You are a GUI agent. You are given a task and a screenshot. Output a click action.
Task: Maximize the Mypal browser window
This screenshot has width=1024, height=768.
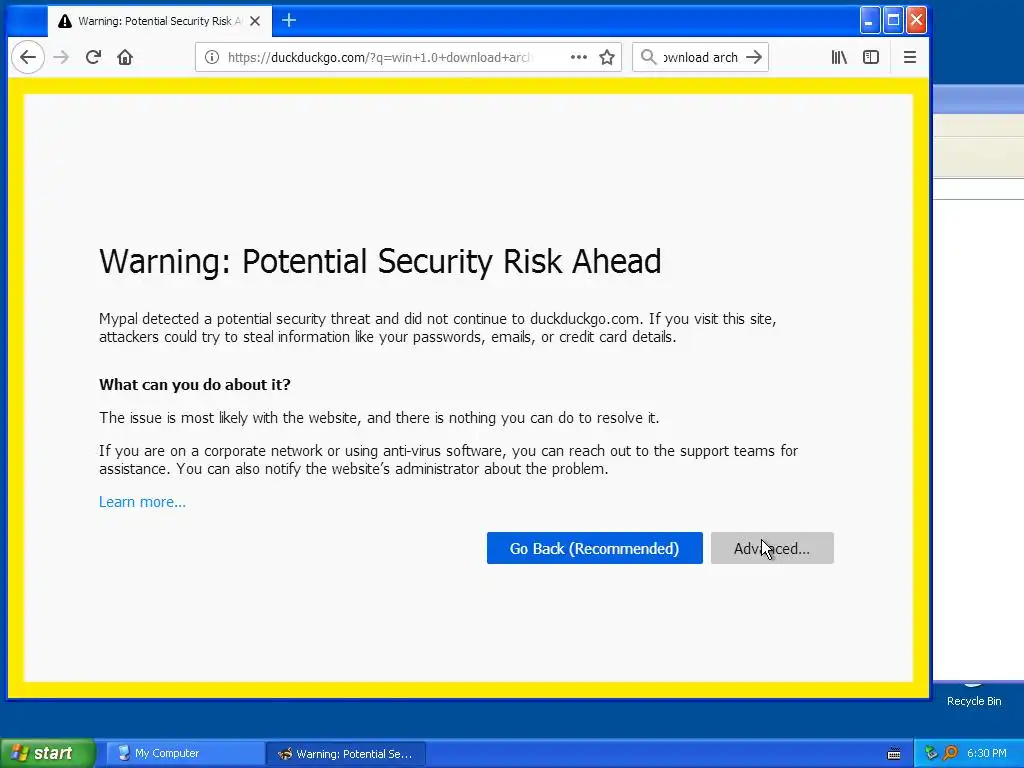(x=893, y=20)
